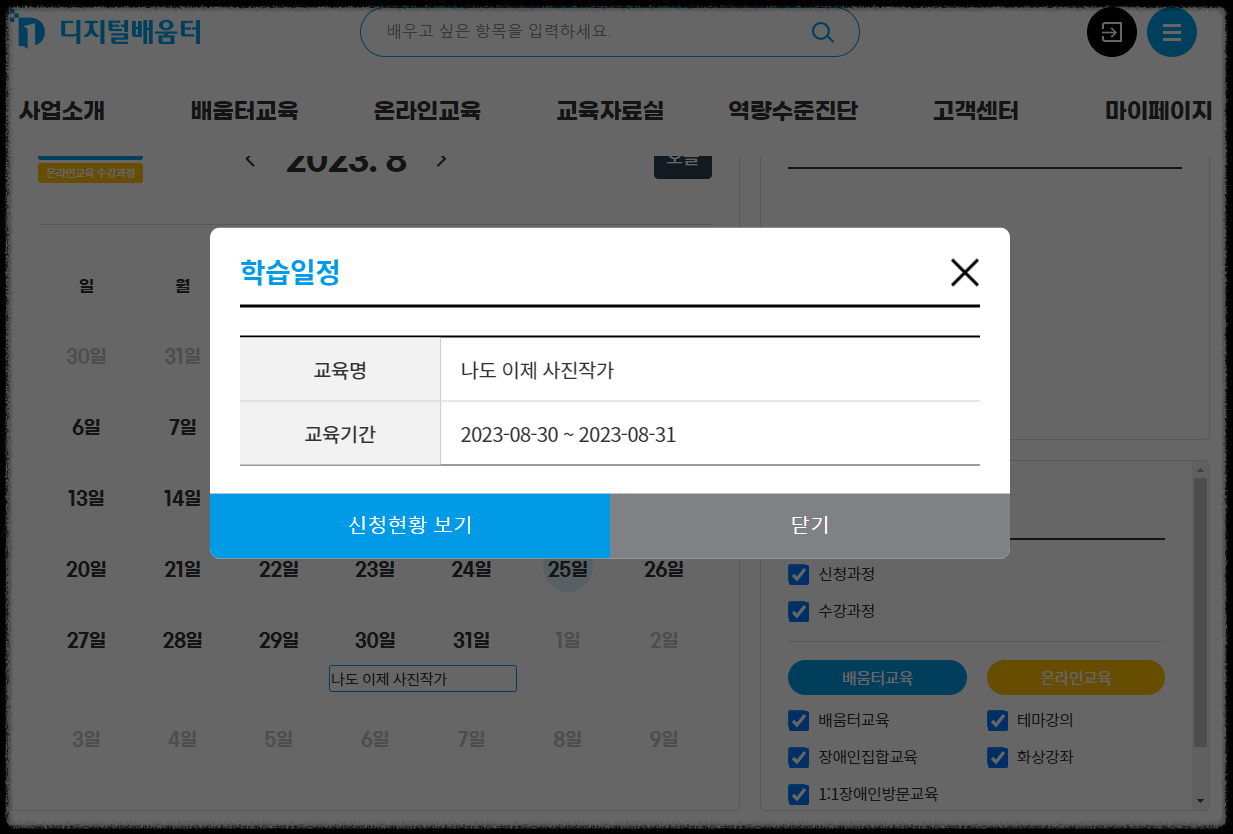Select calendar date 27일
Image resolution: width=1233 pixels, height=834 pixels.
pos(87,640)
